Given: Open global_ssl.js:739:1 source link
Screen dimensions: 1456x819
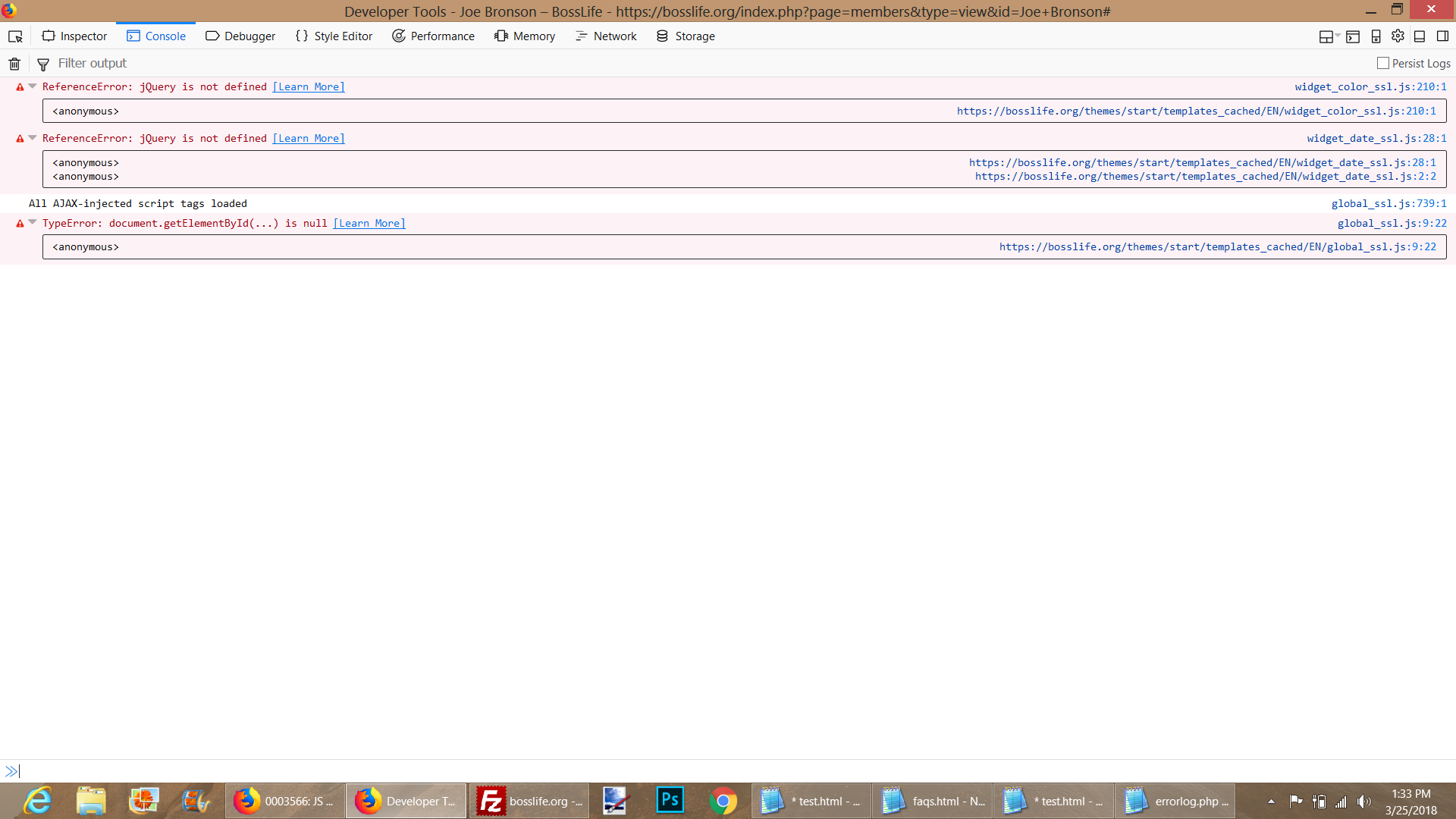Looking at the screenshot, I should [x=1389, y=203].
